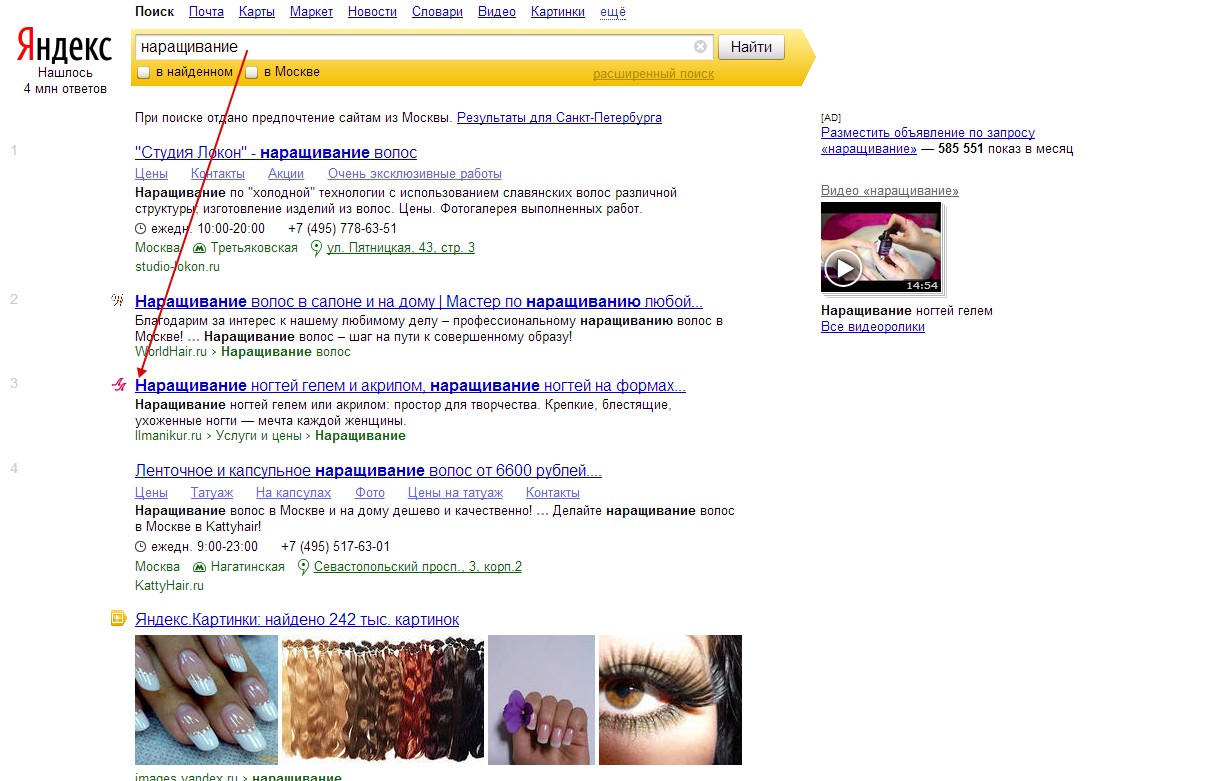Open the Акции sitelink
The width and height of the screenshot is (1222, 781).
coord(286,174)
